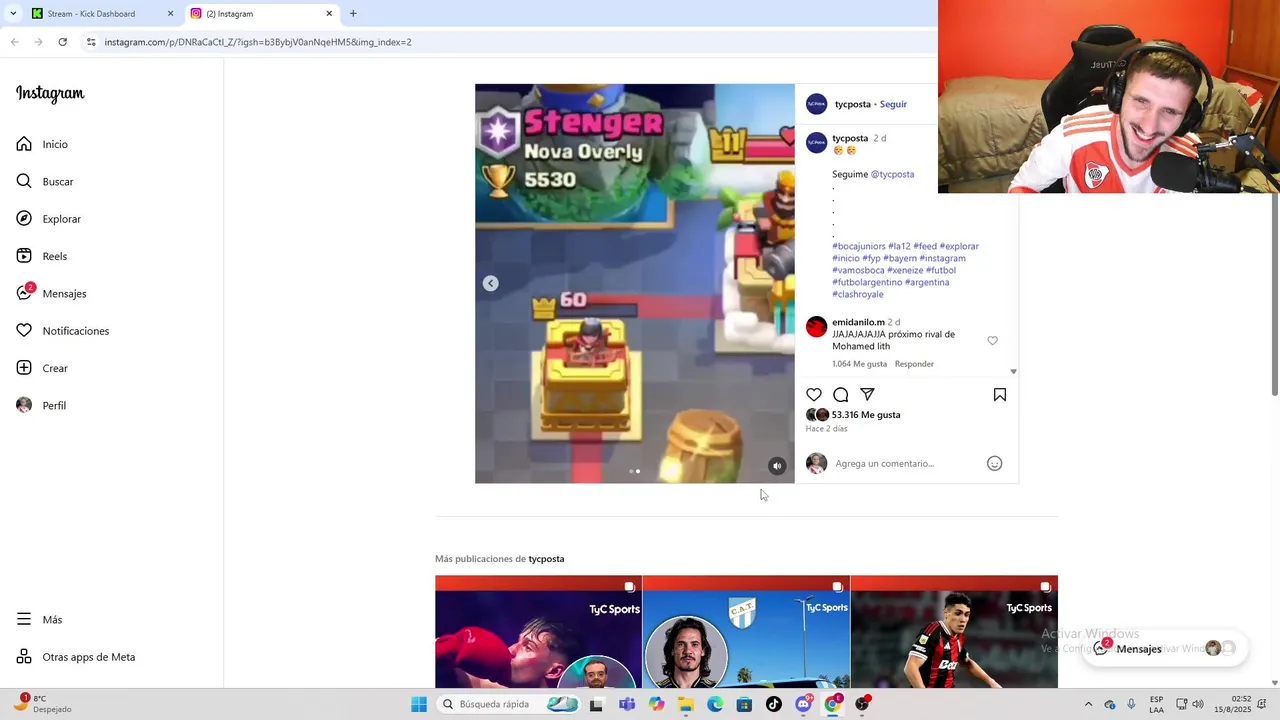Open tycposta profile from post header
This screenshot has width=1280, height=720.
click(x=852, y=104)
